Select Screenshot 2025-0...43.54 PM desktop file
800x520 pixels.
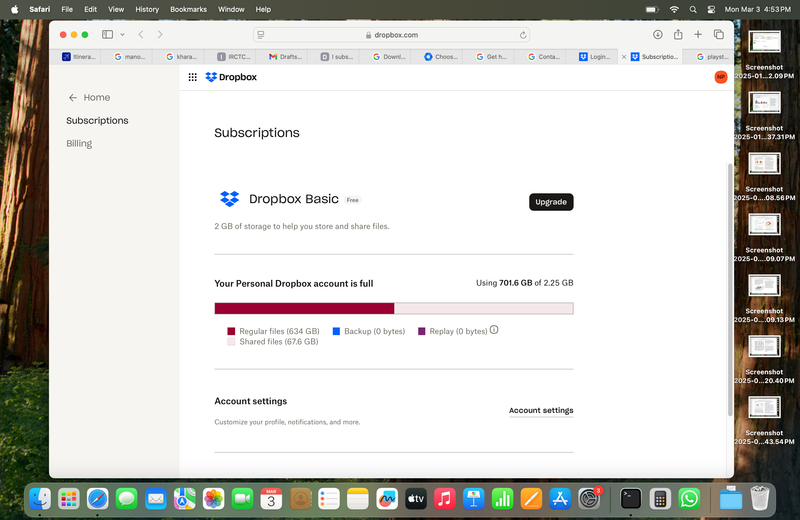(x=764, y=420)
